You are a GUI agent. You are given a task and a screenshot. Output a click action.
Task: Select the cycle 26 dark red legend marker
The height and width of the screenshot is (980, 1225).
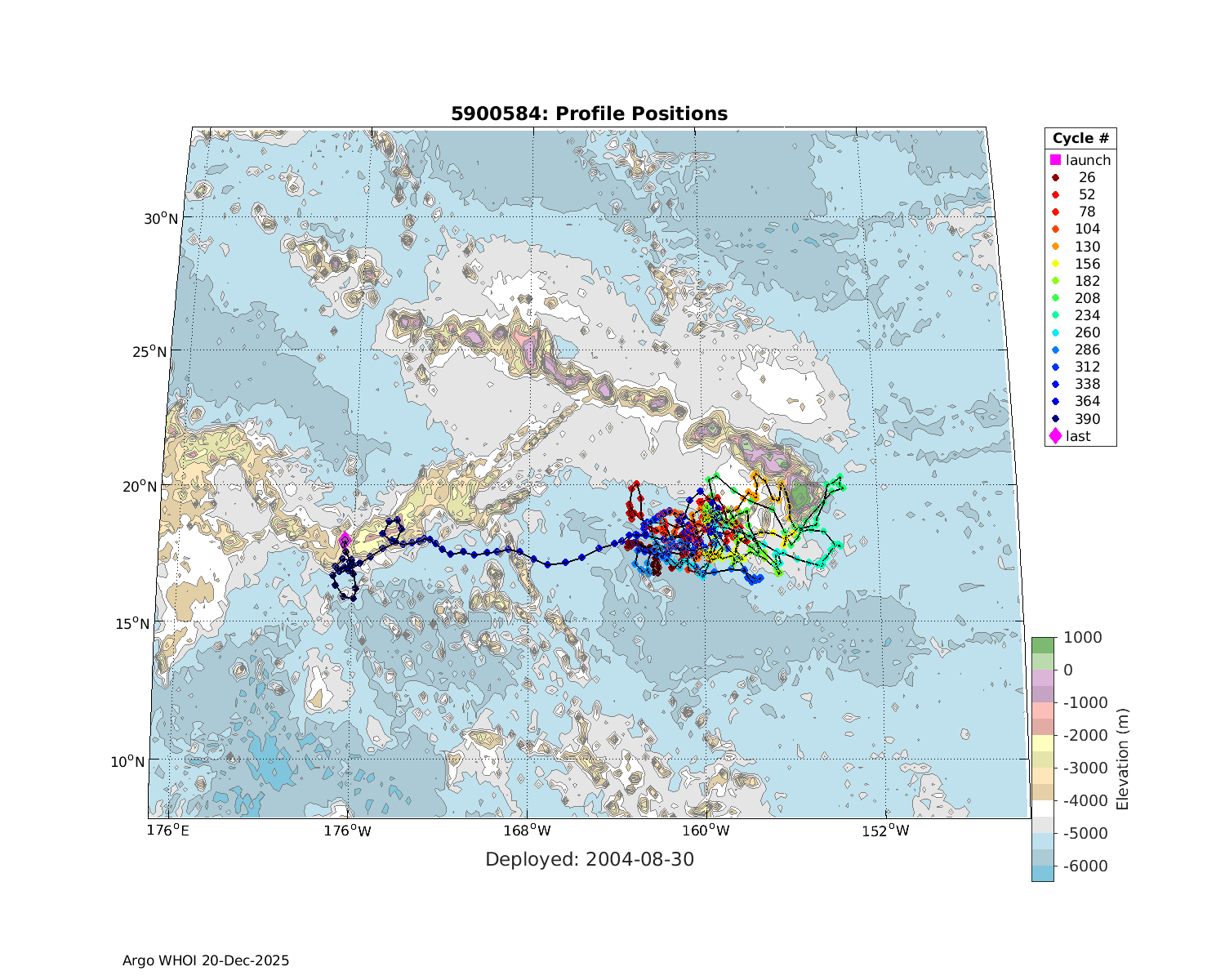tap(1055, 178)
